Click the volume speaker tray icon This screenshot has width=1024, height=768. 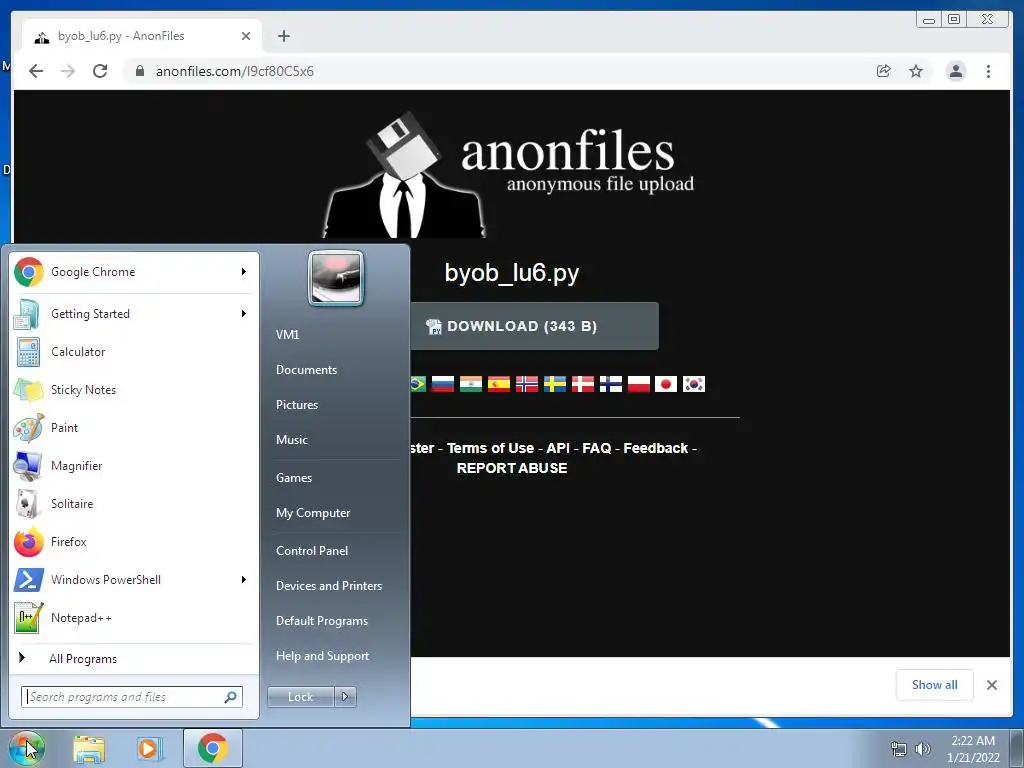pyautogui.click(x=923, y=749)
